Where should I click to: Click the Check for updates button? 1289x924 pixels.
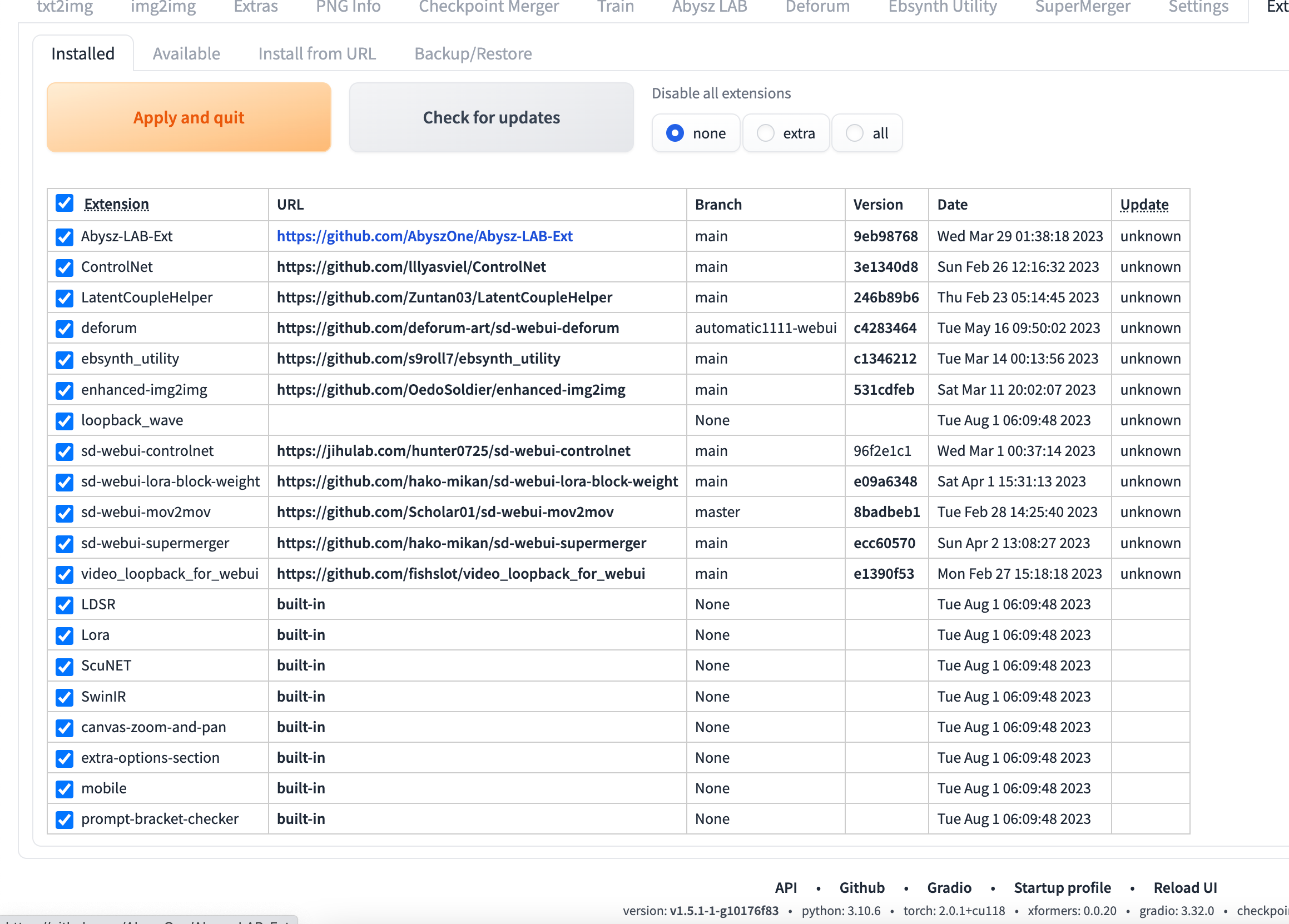pyautogui.click(x=491, y=117)
